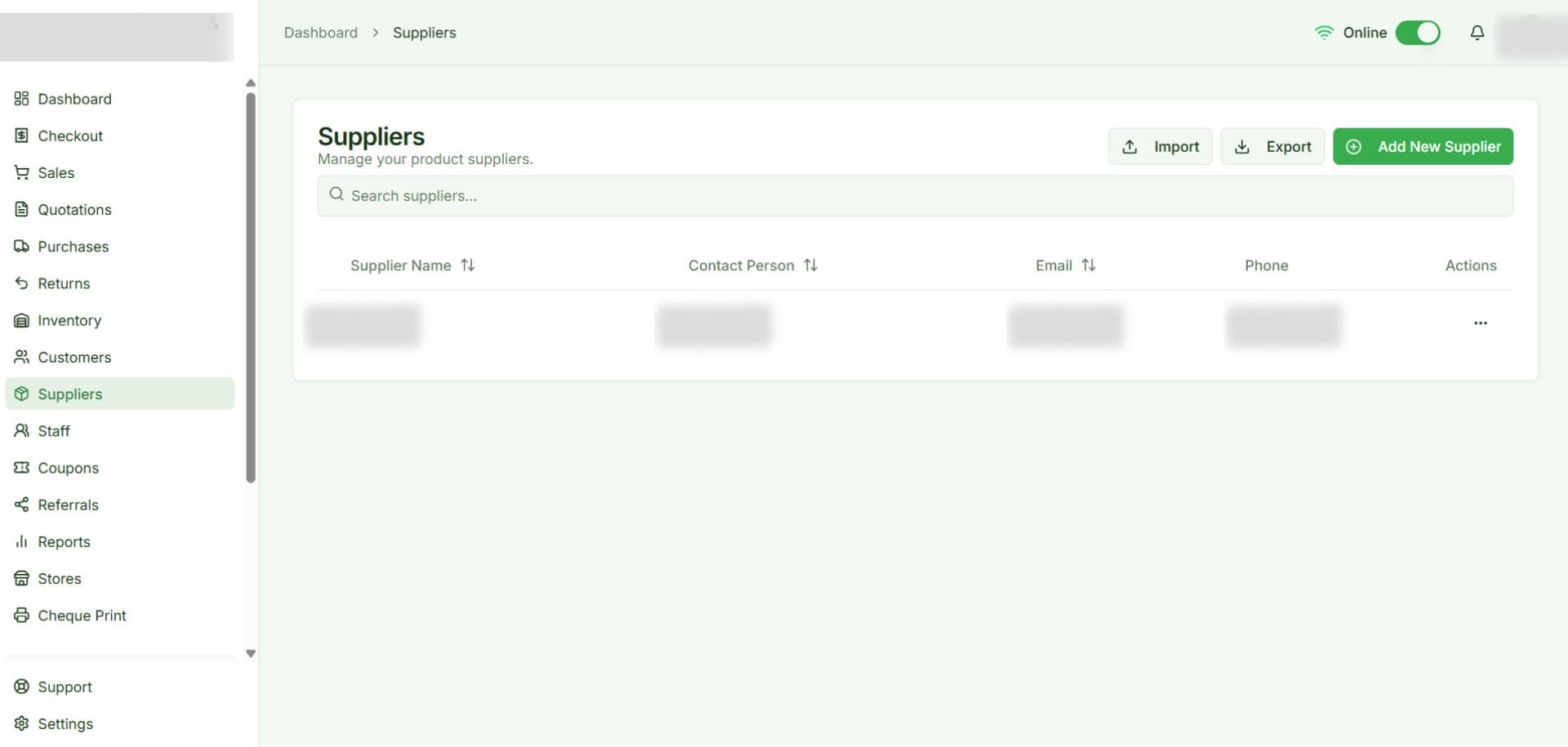Toggle the Online/Offline switch
This screenshot has width=1568, height=747.
[1418, 33]
